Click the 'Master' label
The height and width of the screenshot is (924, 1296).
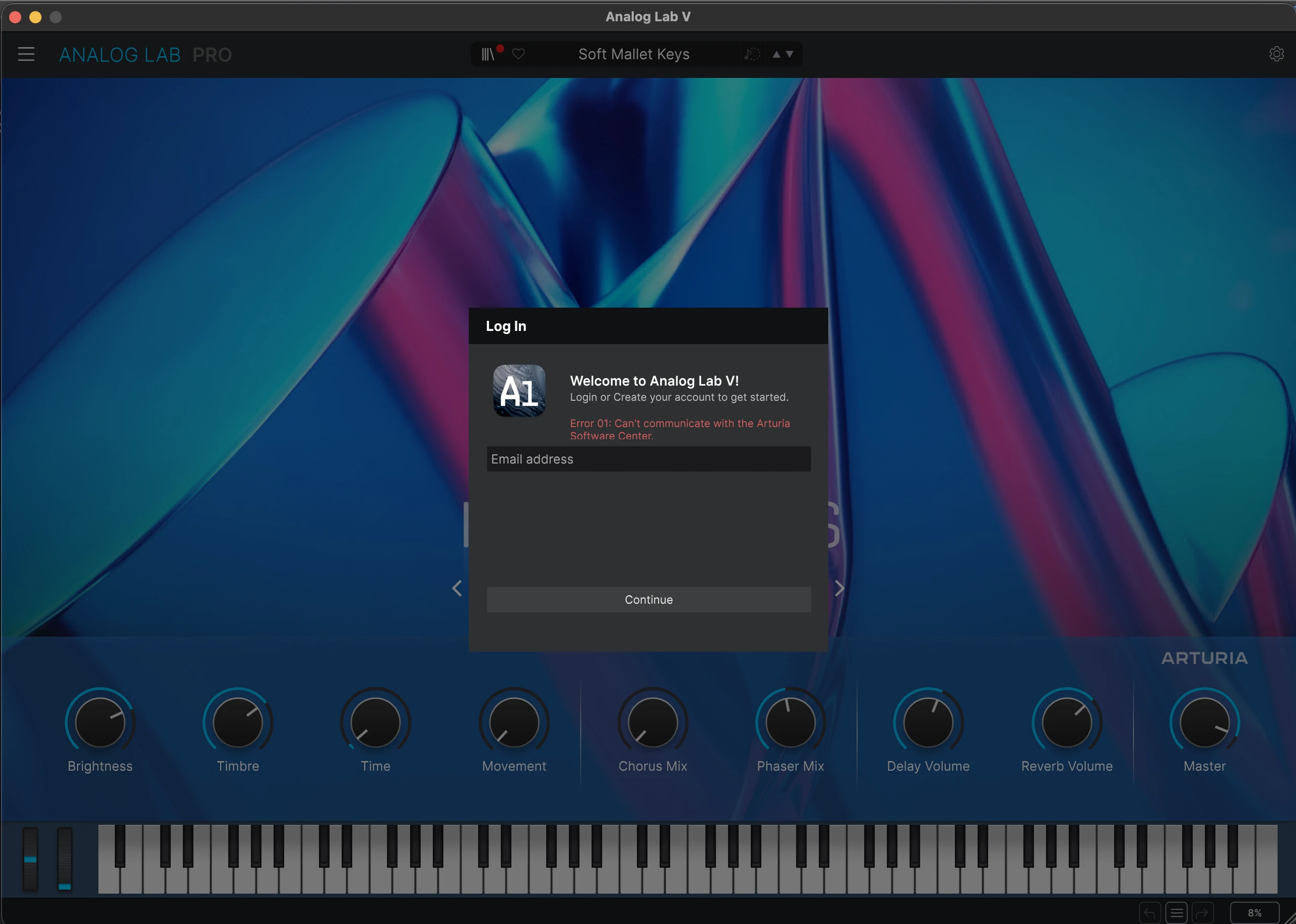[x=1205, y=767]
